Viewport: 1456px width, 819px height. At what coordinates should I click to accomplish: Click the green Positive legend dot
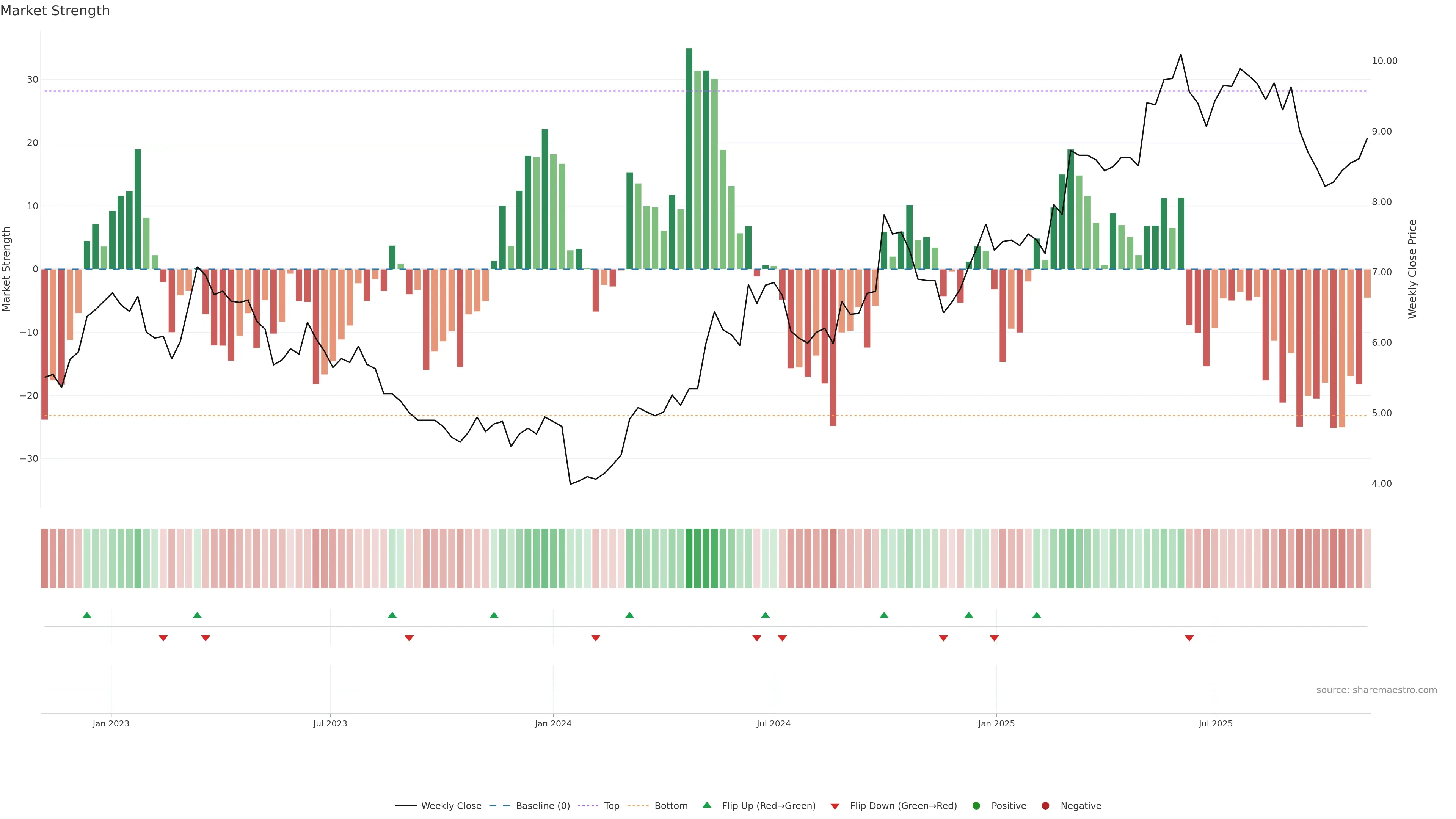pyautogui.click(x=976, y=805)
